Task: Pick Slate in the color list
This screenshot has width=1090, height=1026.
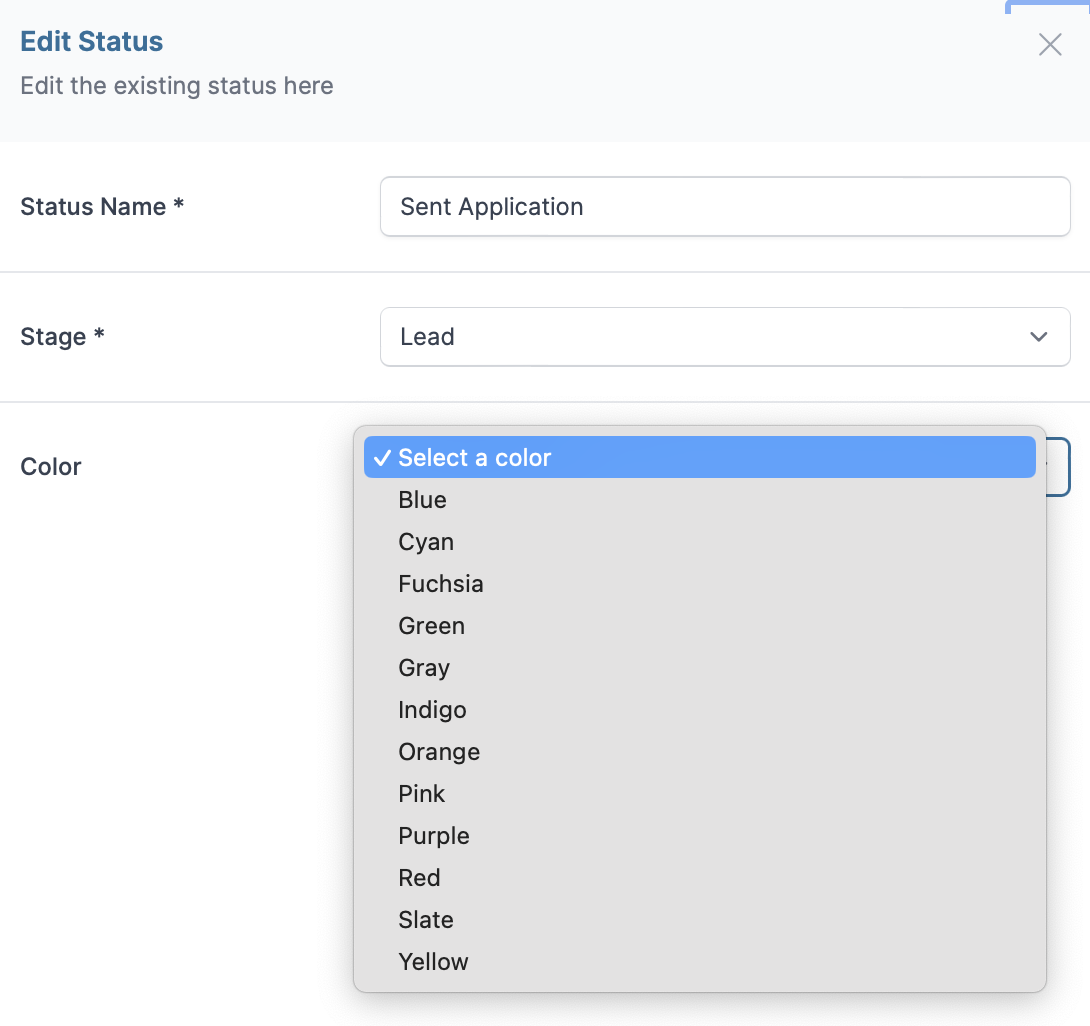Action: point(426,920)
